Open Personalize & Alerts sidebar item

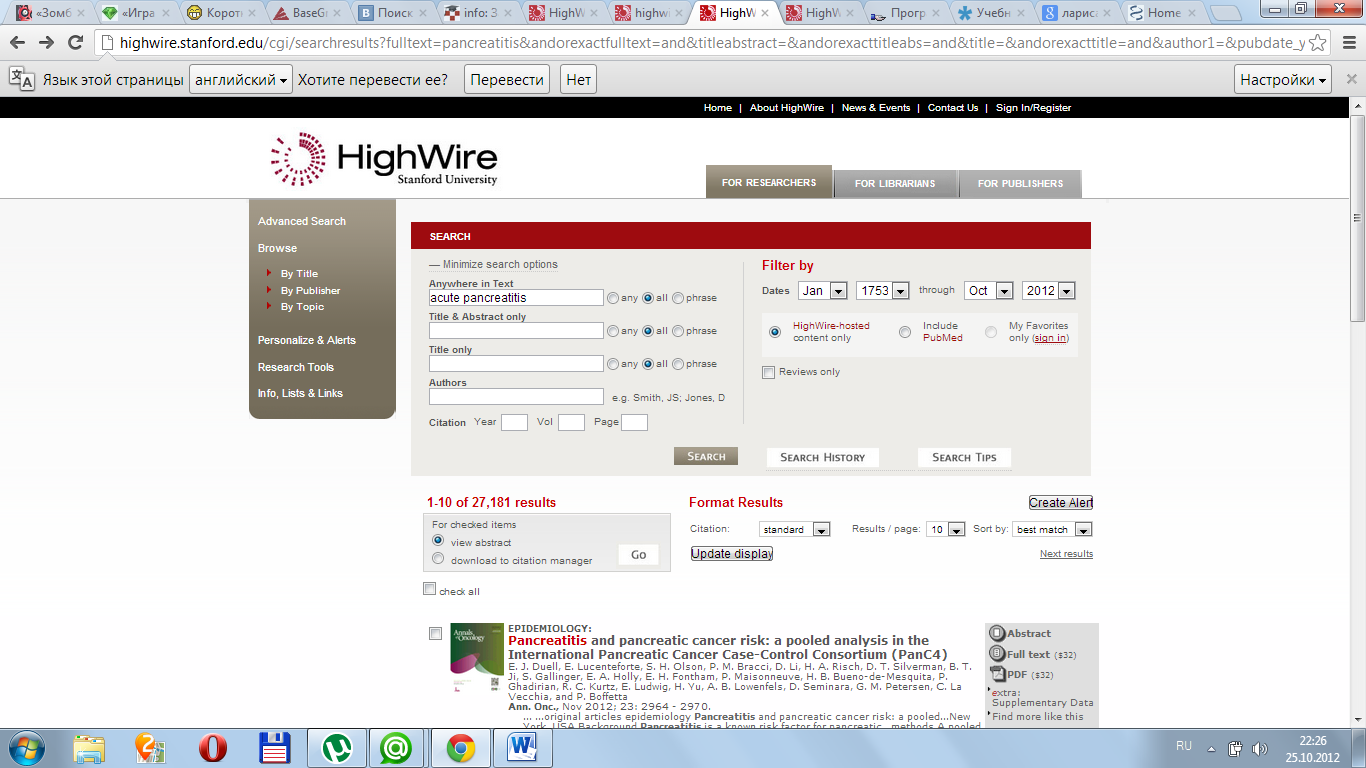coord(307,340)
